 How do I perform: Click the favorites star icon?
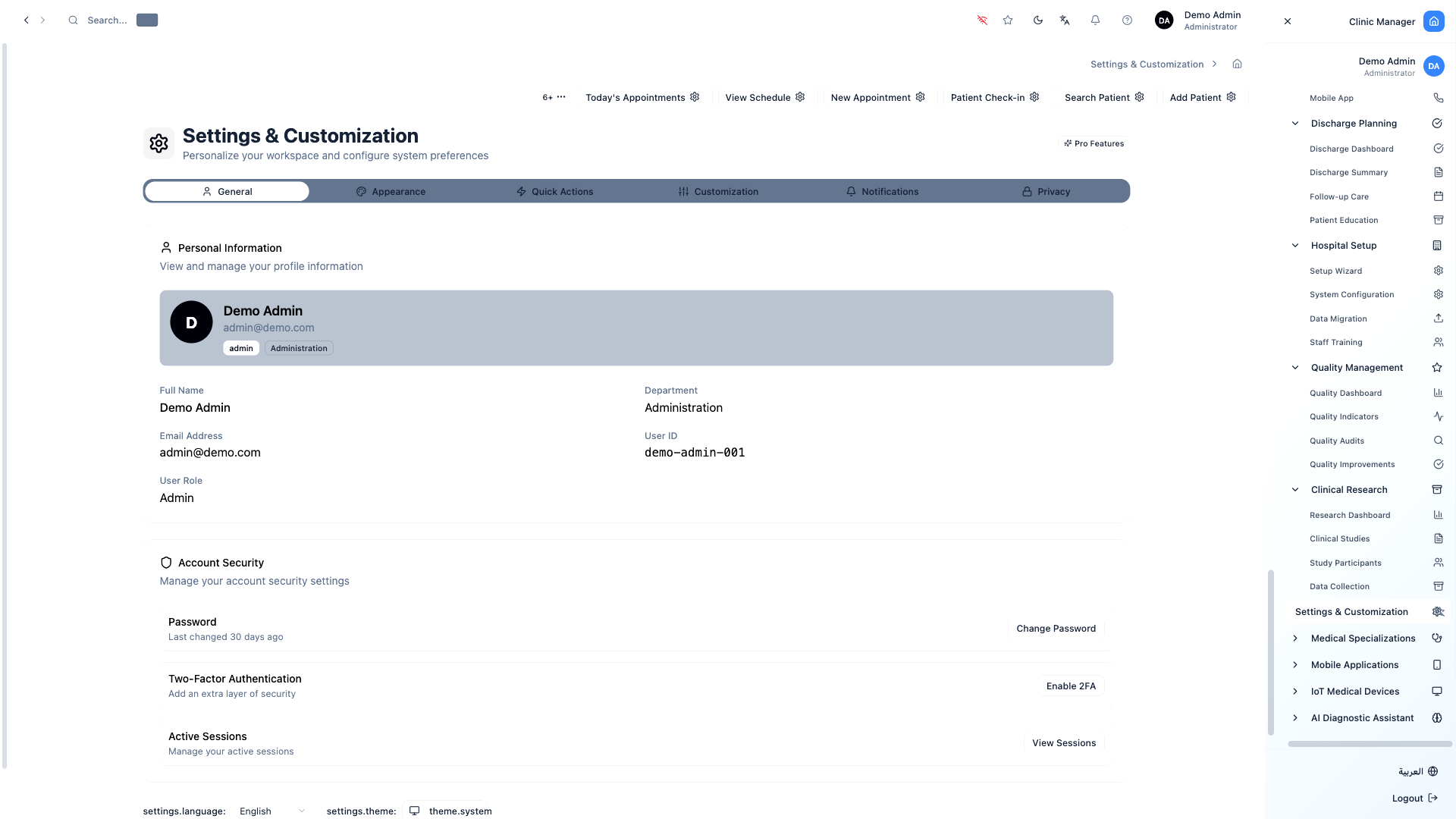[1008, 20]
